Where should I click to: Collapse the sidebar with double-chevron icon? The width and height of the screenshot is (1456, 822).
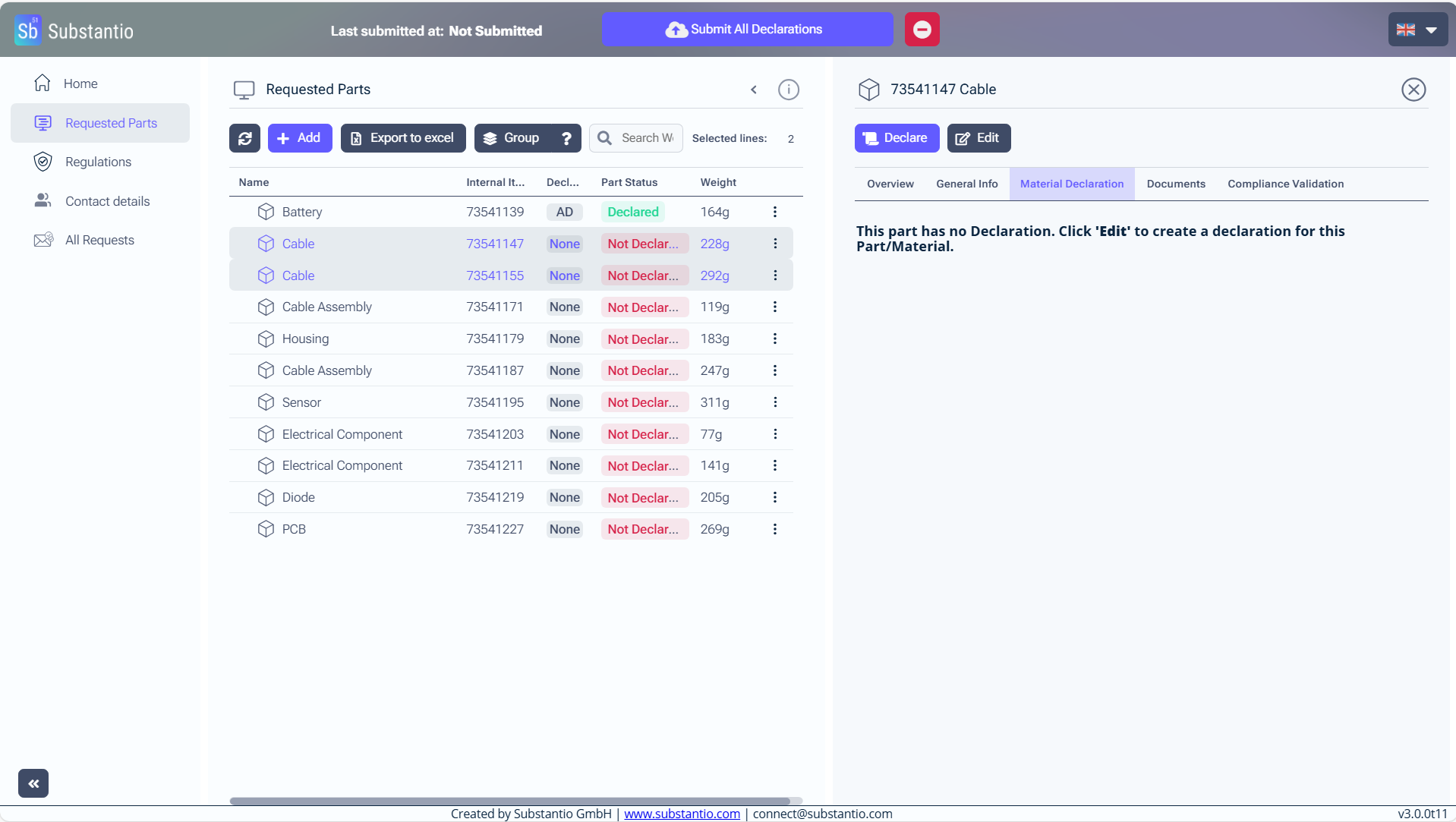[x=33, y=783]
